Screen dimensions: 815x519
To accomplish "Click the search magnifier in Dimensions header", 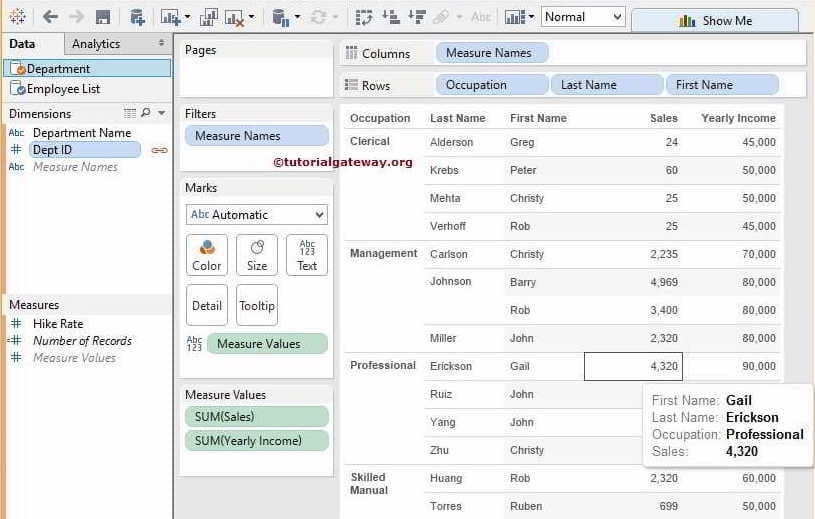I will (146, 113).
